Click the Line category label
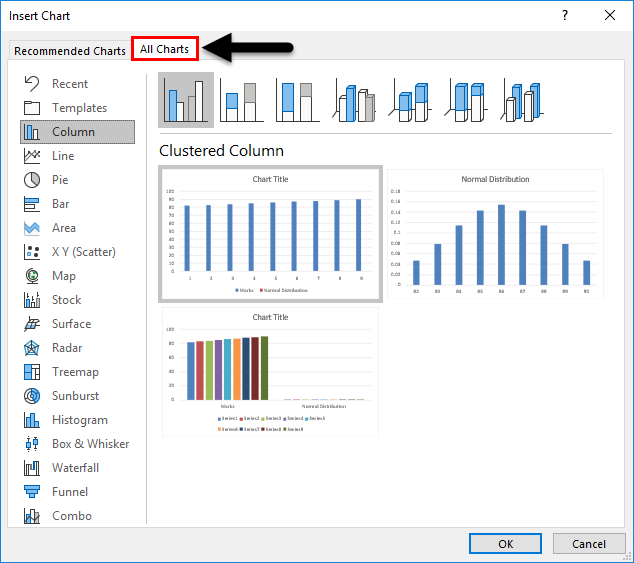This screenshot has height=563, width=634. [63, 156]
